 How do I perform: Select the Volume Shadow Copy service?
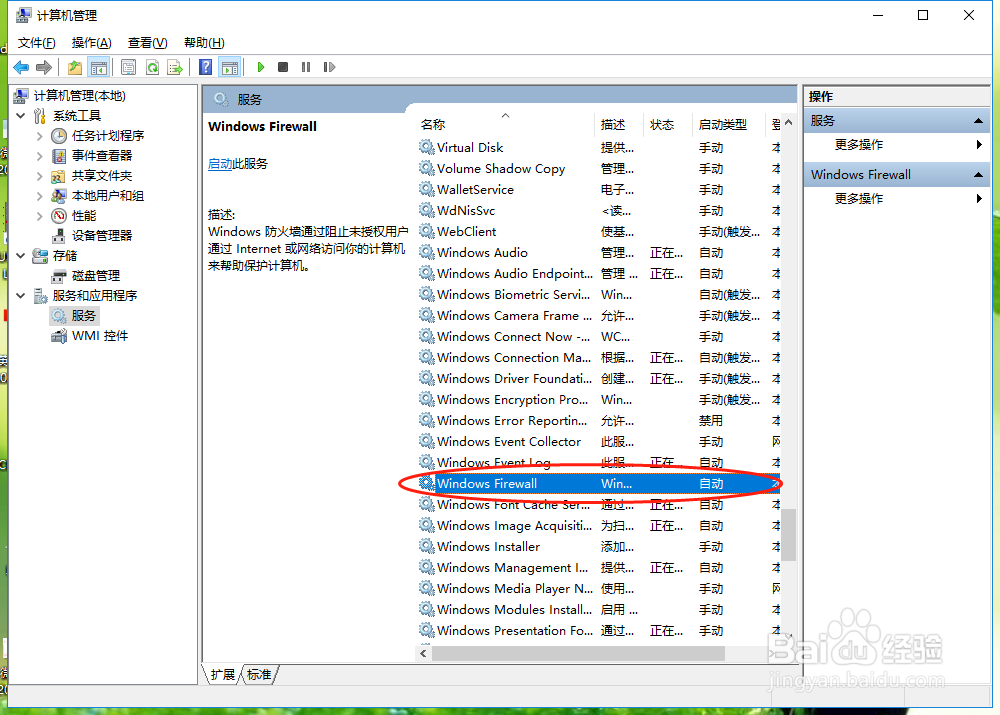point(599,168)
